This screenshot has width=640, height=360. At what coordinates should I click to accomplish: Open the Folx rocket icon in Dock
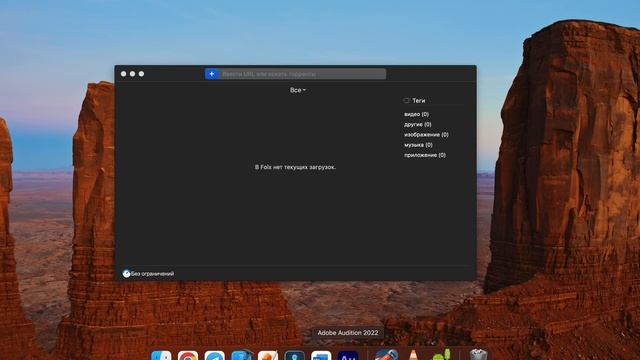386,354
